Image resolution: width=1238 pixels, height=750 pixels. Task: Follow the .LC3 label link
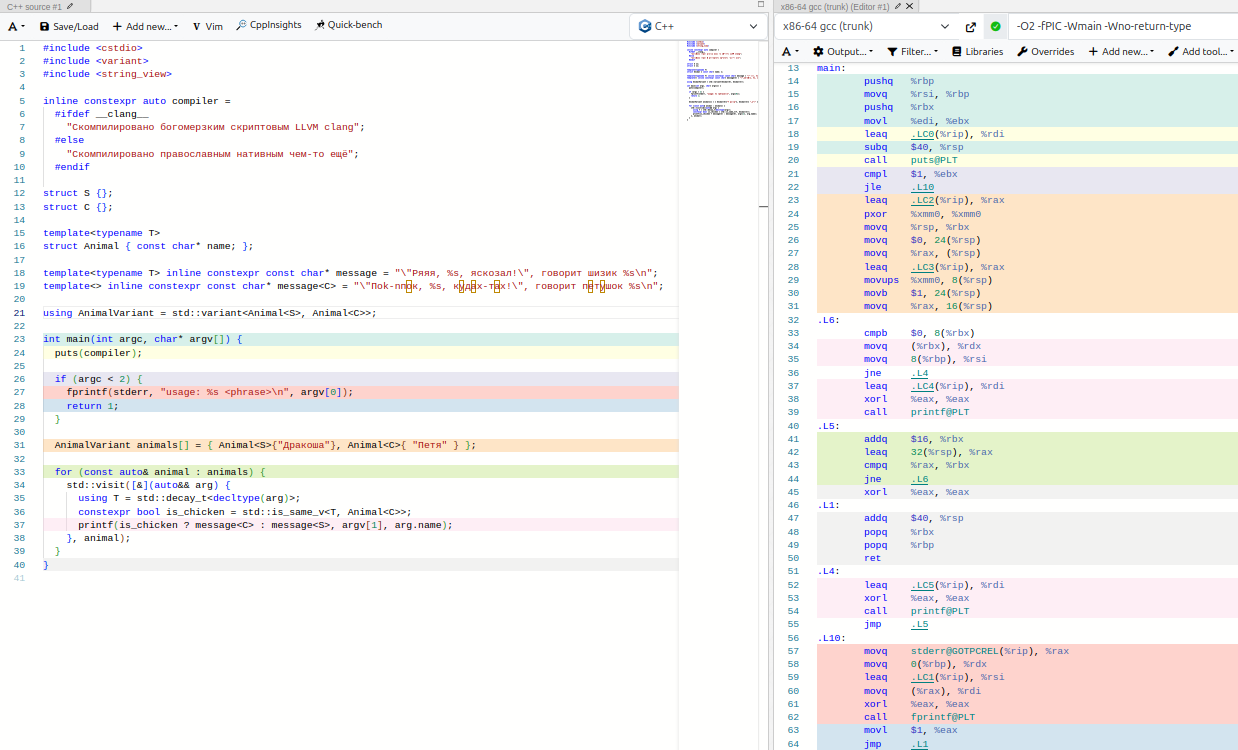(x=922, y=266)
